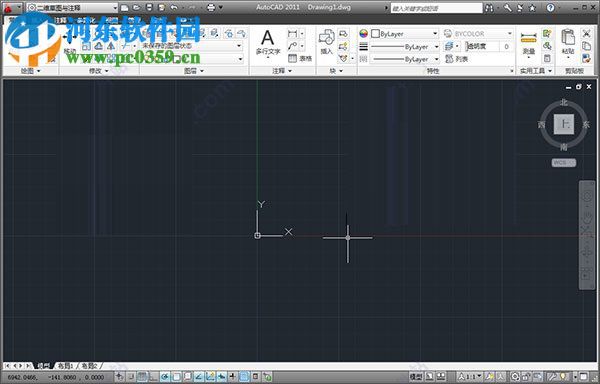Click the Undo arrow icon
Screen dimensions: 600x384
tap(174, 7)
